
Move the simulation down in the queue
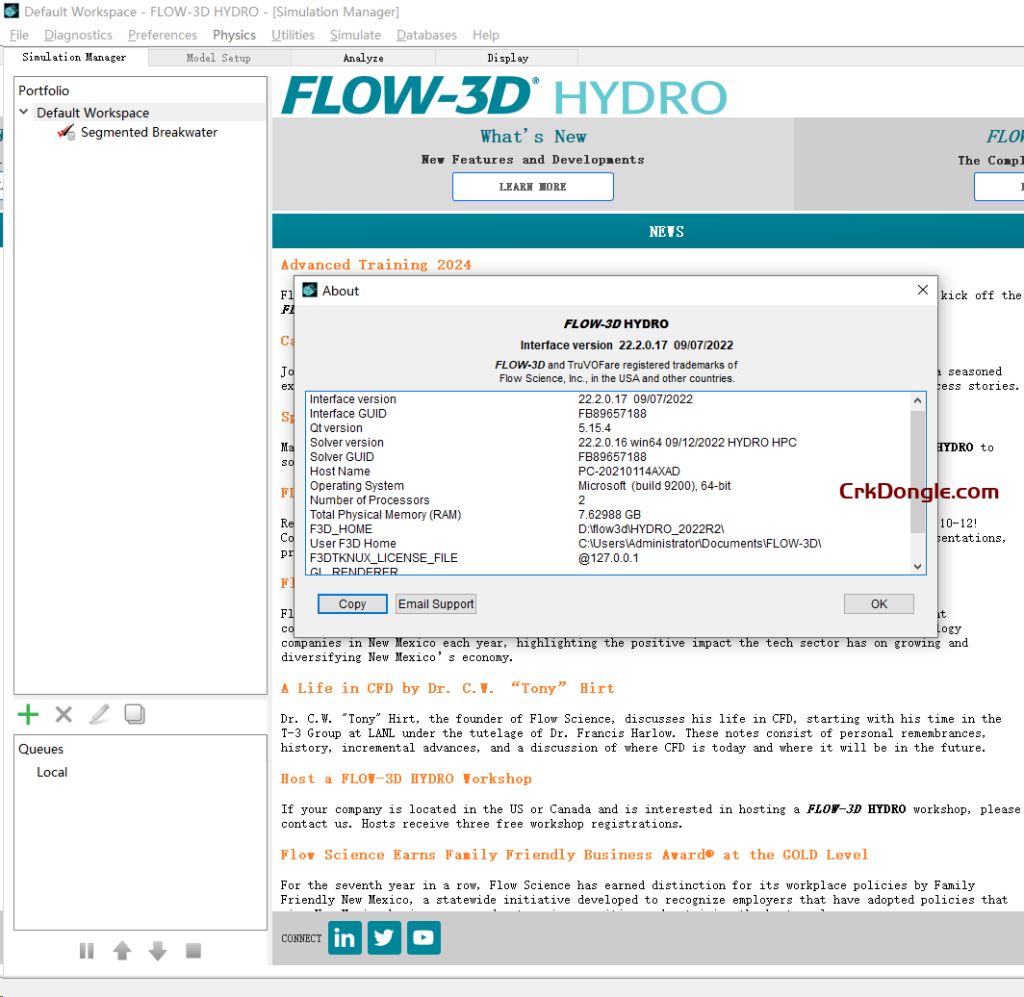point(157,950)
